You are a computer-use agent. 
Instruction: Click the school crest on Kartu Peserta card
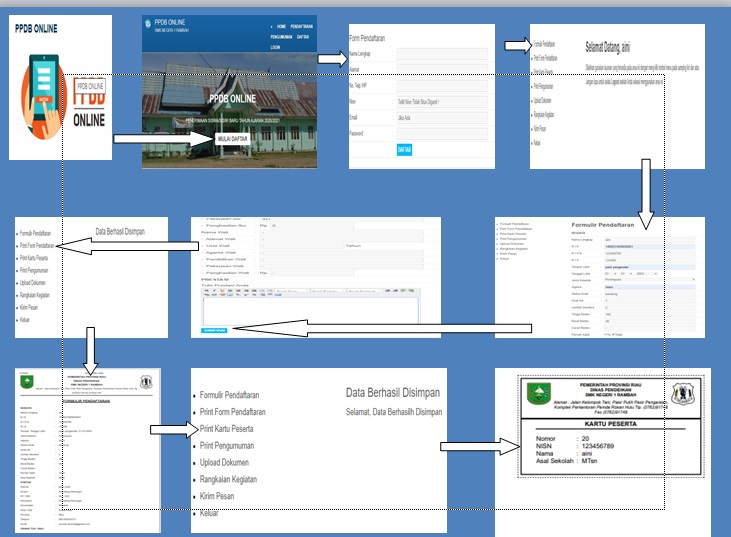click(687, 395)
